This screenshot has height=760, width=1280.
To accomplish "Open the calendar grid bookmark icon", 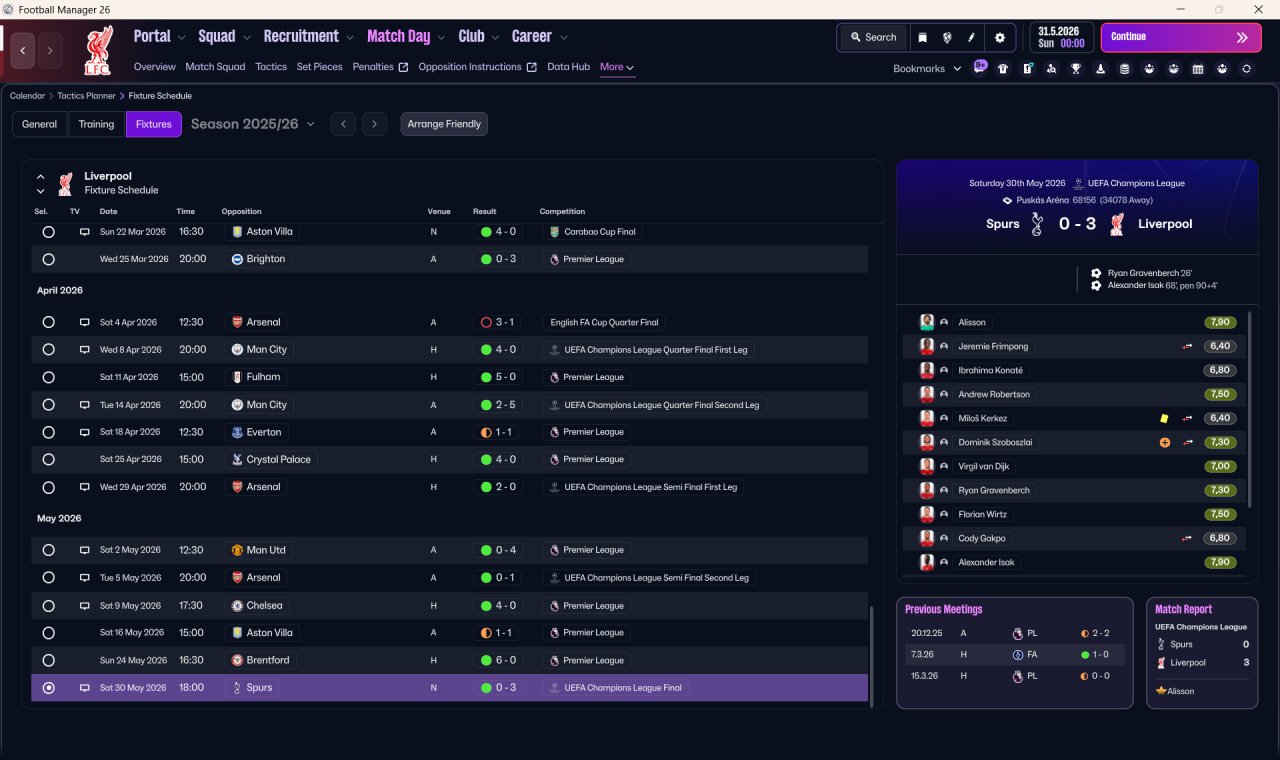I will coord(1198,69).
